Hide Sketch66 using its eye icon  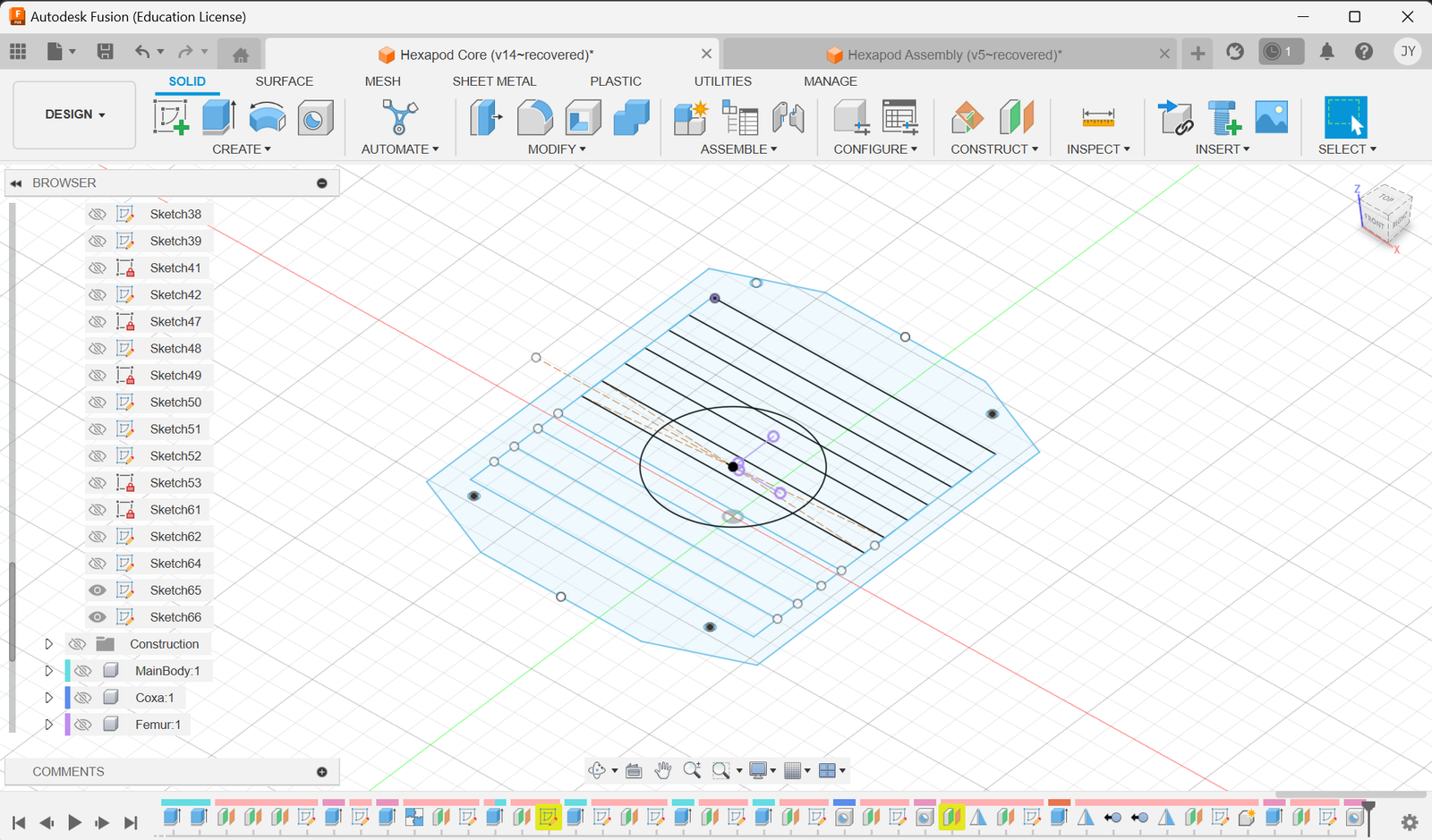[98, 617]
